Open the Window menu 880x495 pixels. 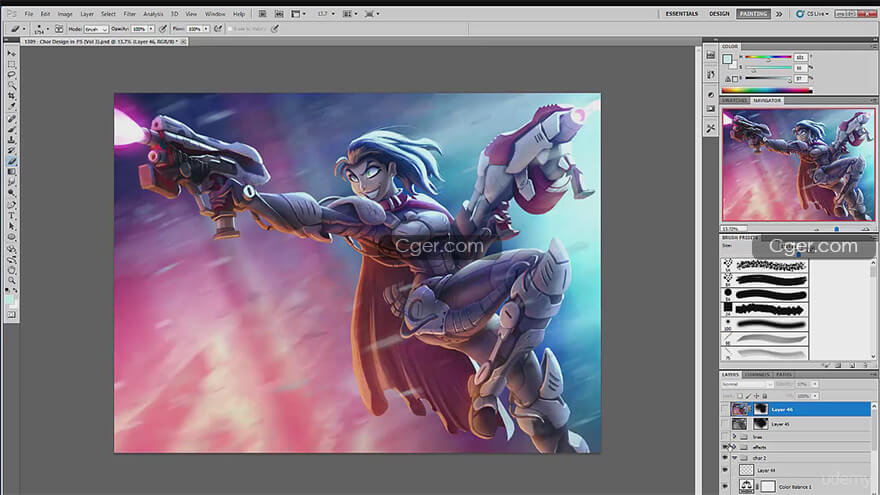(214, 14)
